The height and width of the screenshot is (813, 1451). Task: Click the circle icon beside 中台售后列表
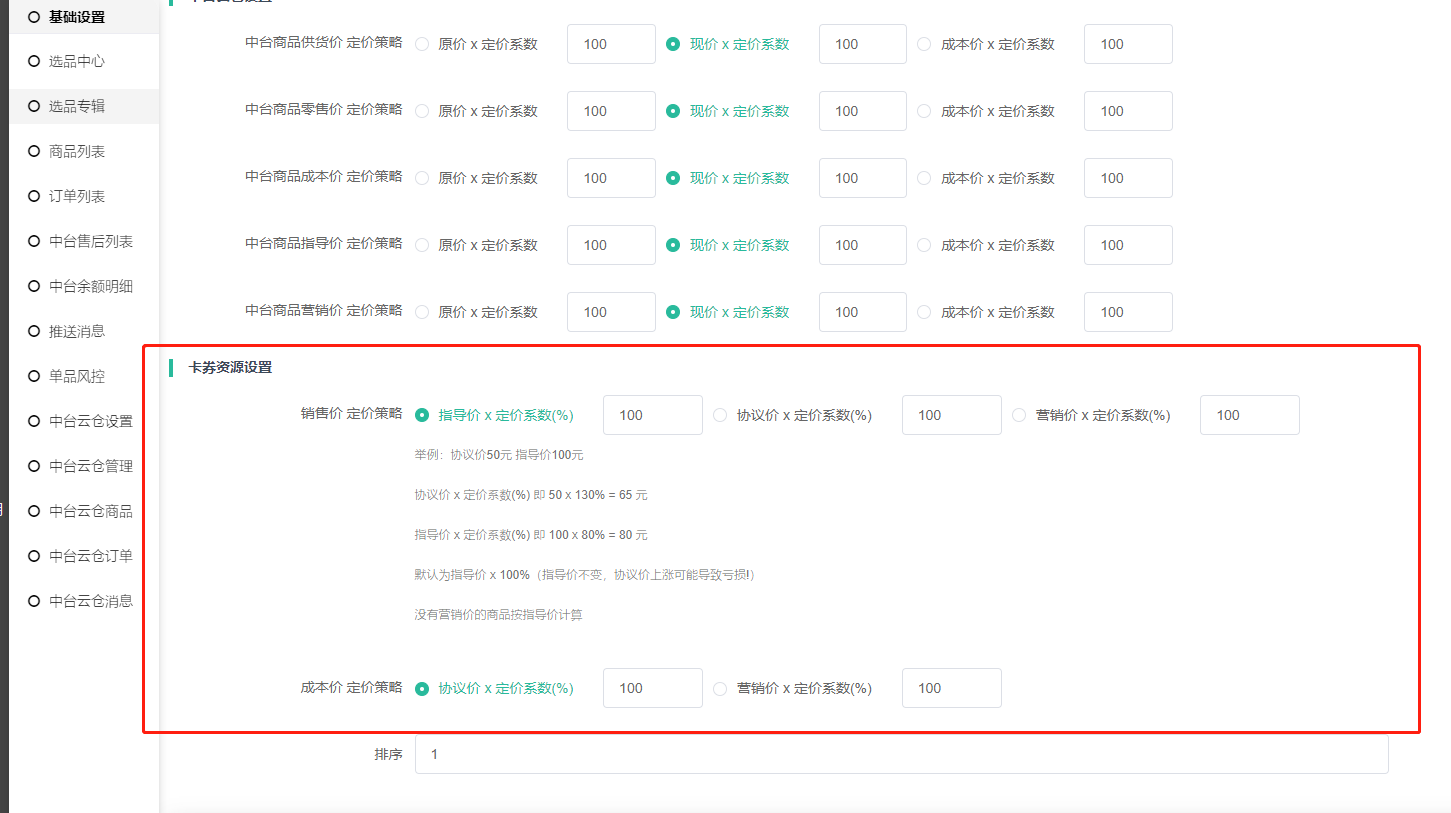pos(34,241)
